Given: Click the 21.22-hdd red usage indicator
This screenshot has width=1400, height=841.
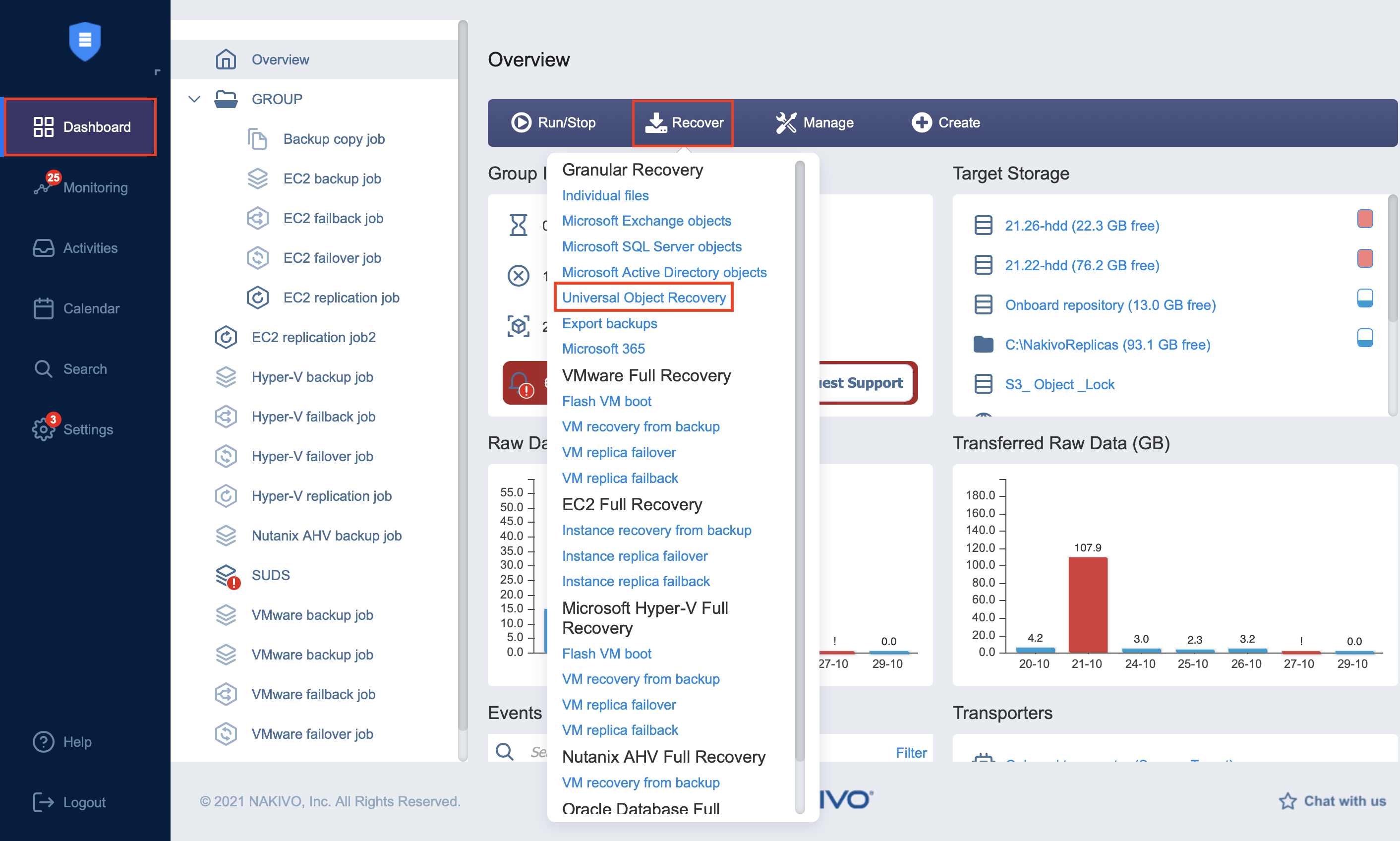Looking at the screenshot, I should (1365, 258).
